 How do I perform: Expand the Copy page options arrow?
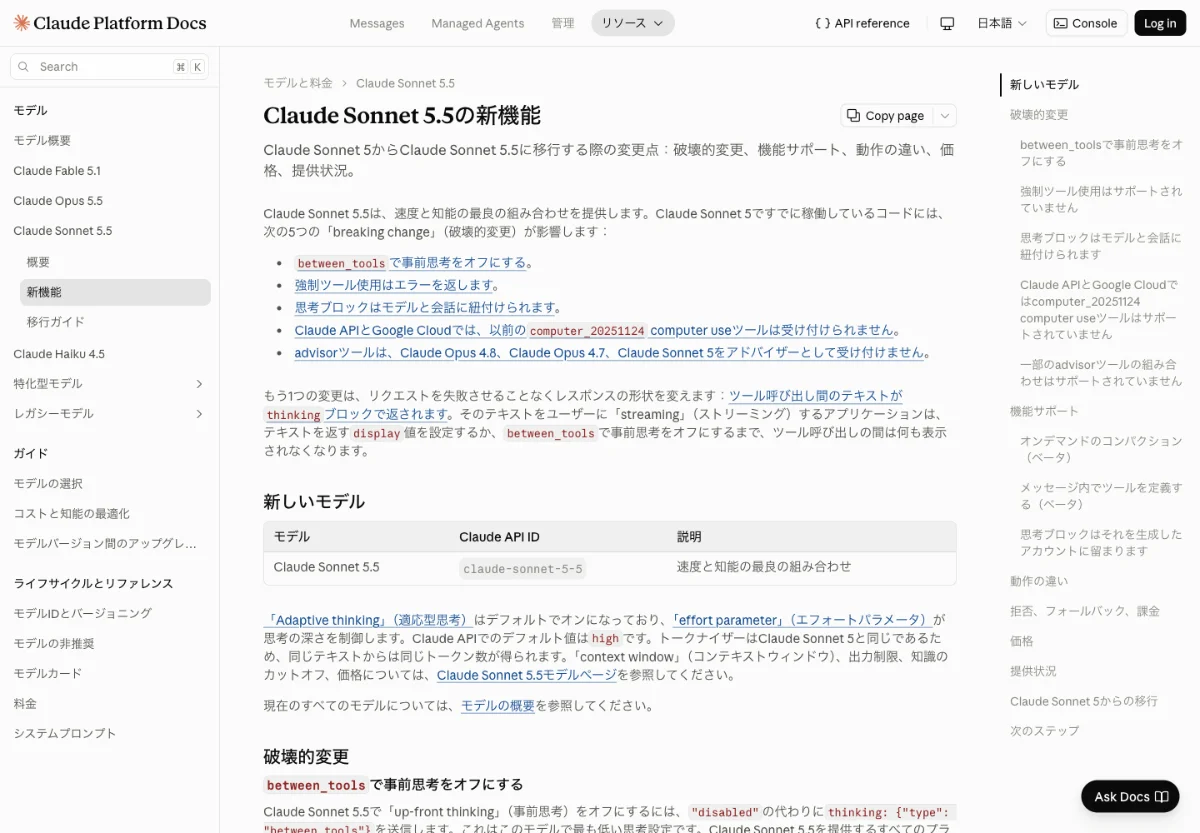pyautogui.click(x=944, y=116)
